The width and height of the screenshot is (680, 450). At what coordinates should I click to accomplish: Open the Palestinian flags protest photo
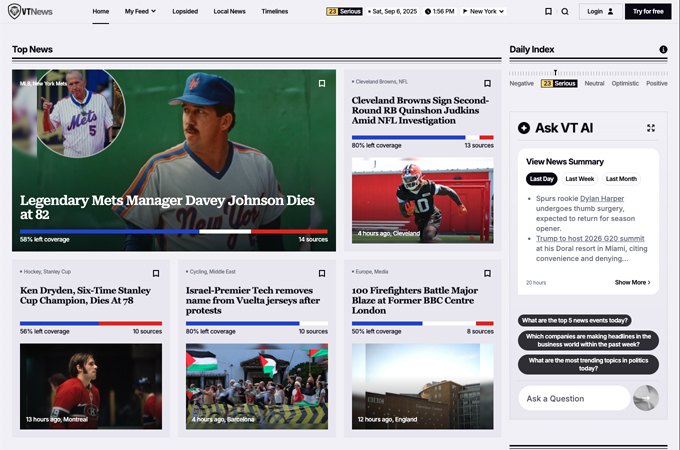[x=257, y=386]
